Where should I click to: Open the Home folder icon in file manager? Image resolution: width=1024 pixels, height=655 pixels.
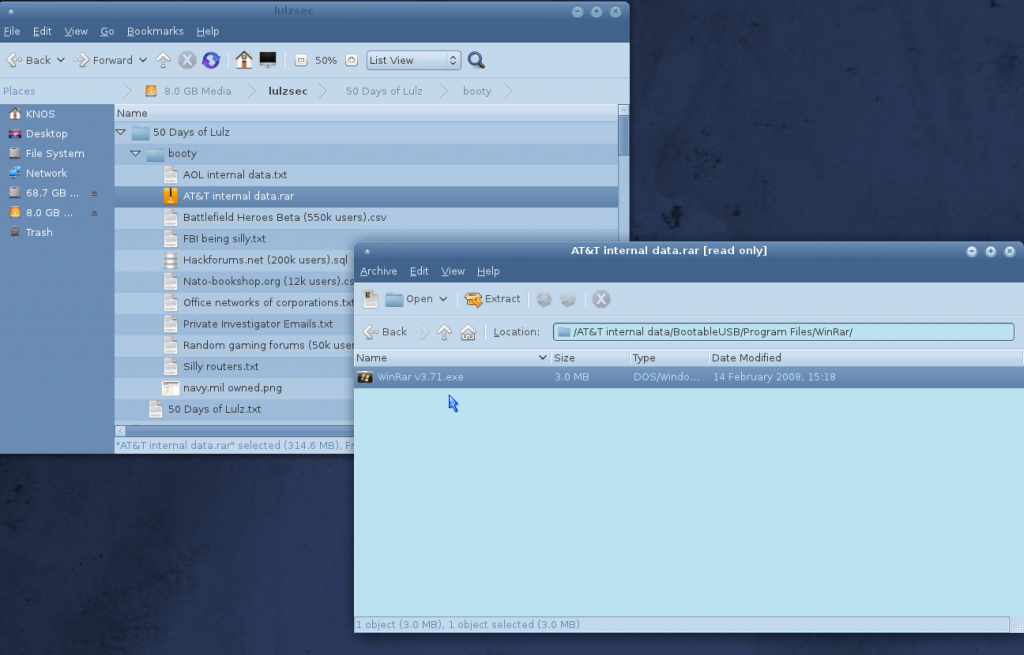(244, 60)
